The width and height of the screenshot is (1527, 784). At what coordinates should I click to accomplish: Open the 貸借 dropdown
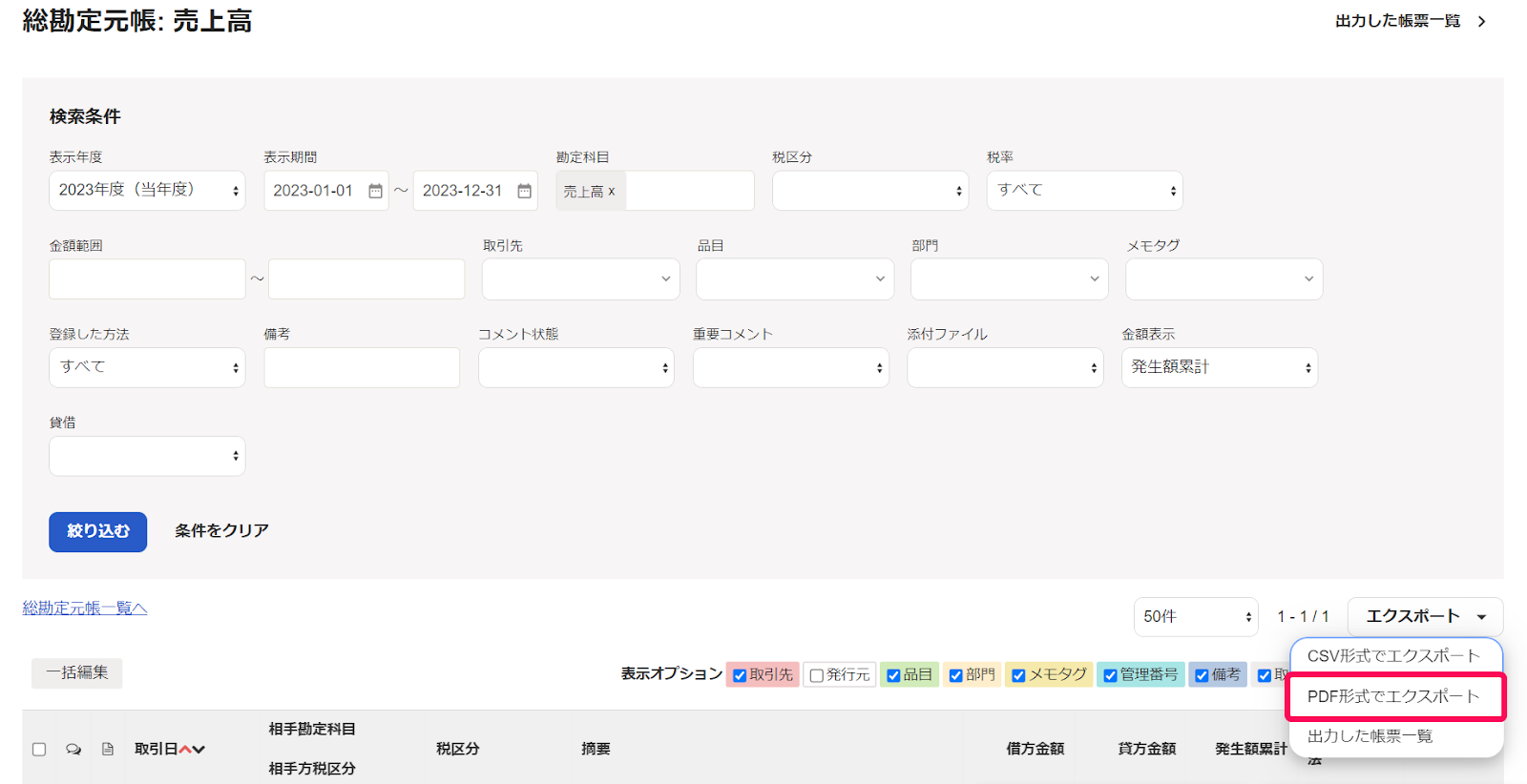[x=147, y=456]
